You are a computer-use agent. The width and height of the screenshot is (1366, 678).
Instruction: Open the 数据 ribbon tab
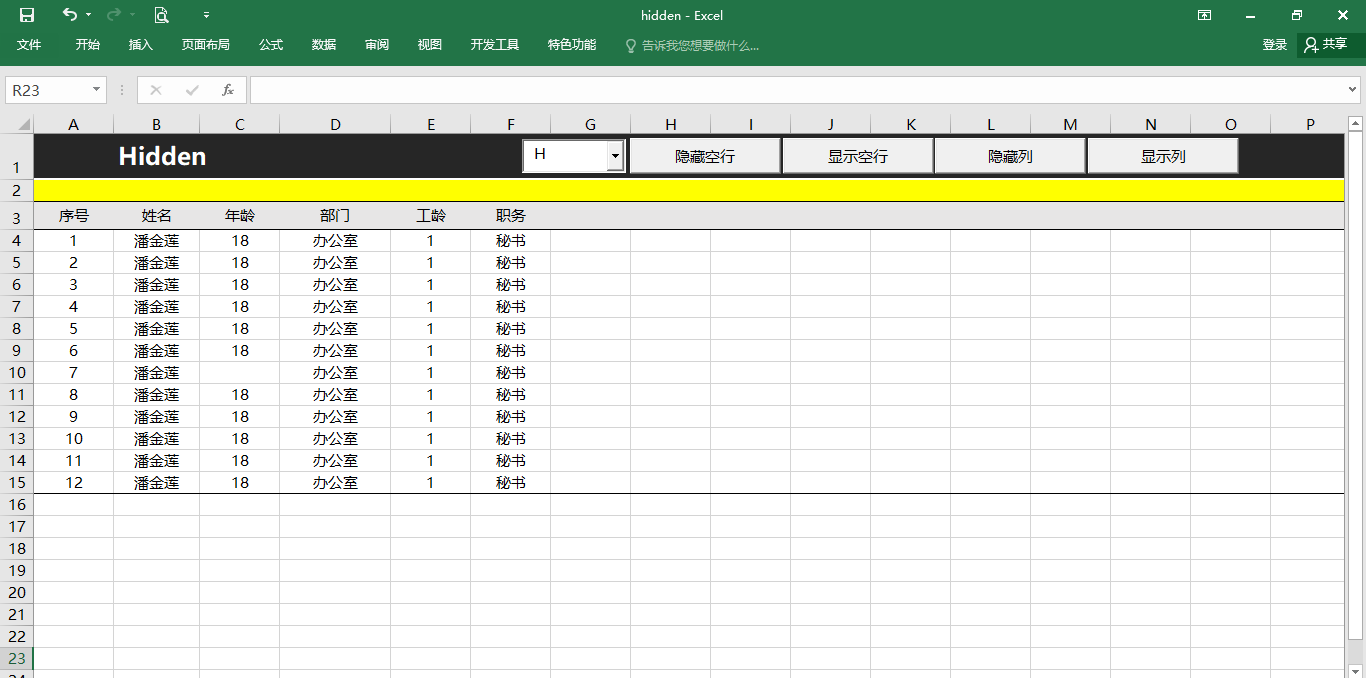tap(324, 45)
